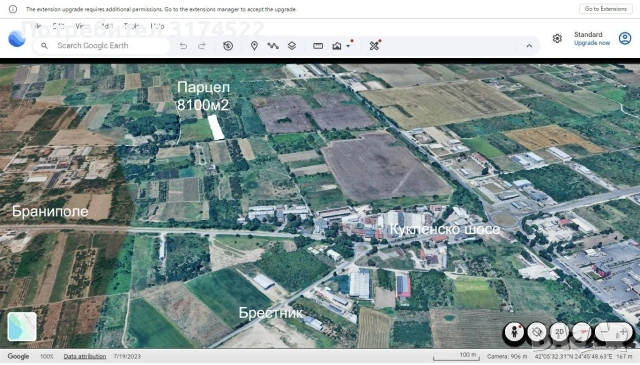This screenshot has width=640, height=365.
Task: Open the Edit menu
Action: tap(59, 26)
